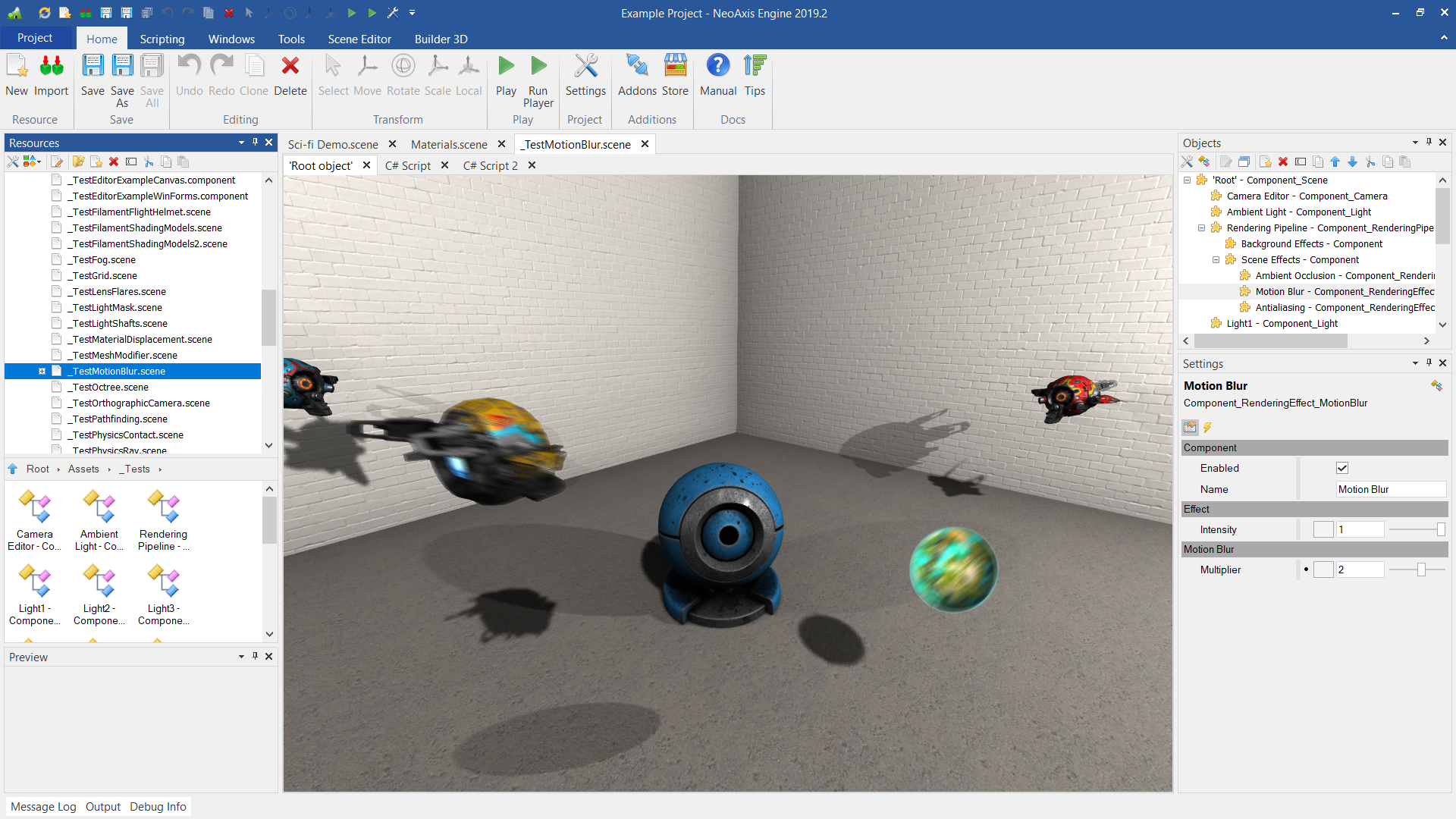Switch to the Materials.scene document tab
Viewport: 1456px width, 819px height.
449,144
